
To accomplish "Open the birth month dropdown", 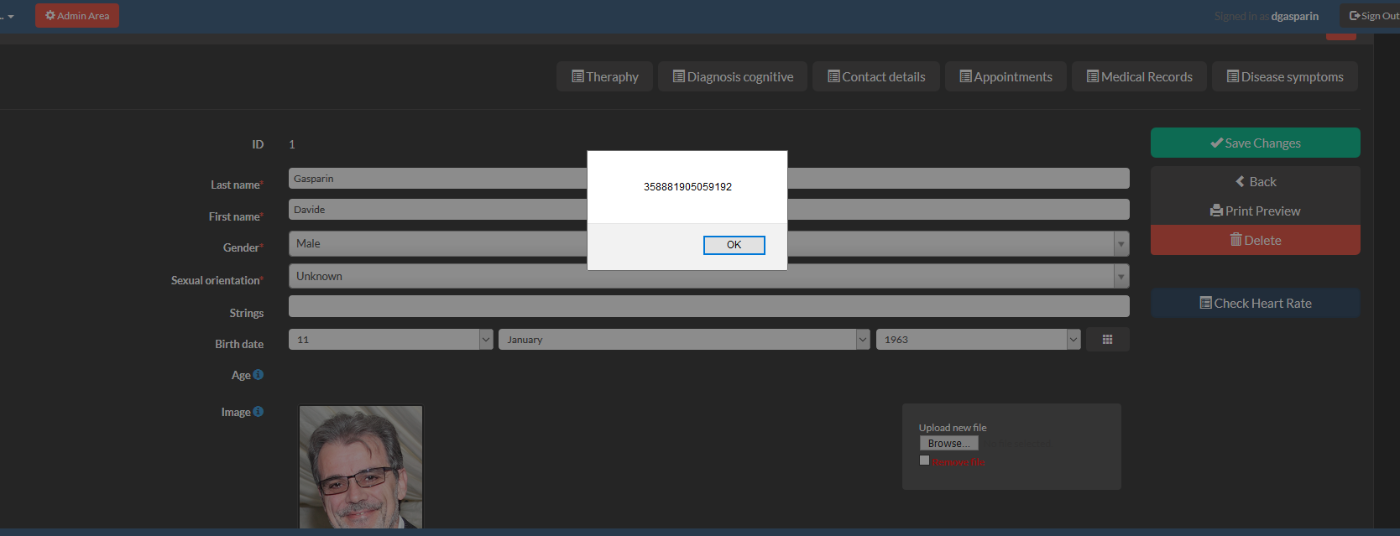I will click(x=685, y=339).
